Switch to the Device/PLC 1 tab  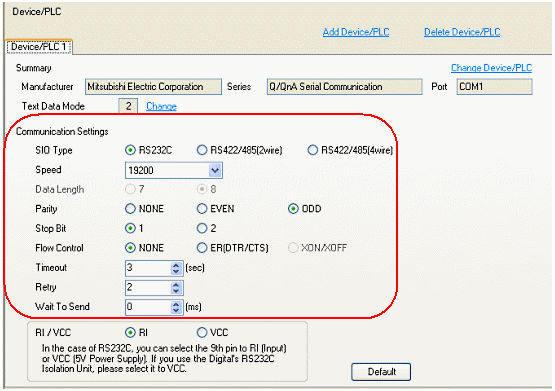pos(39,47)
